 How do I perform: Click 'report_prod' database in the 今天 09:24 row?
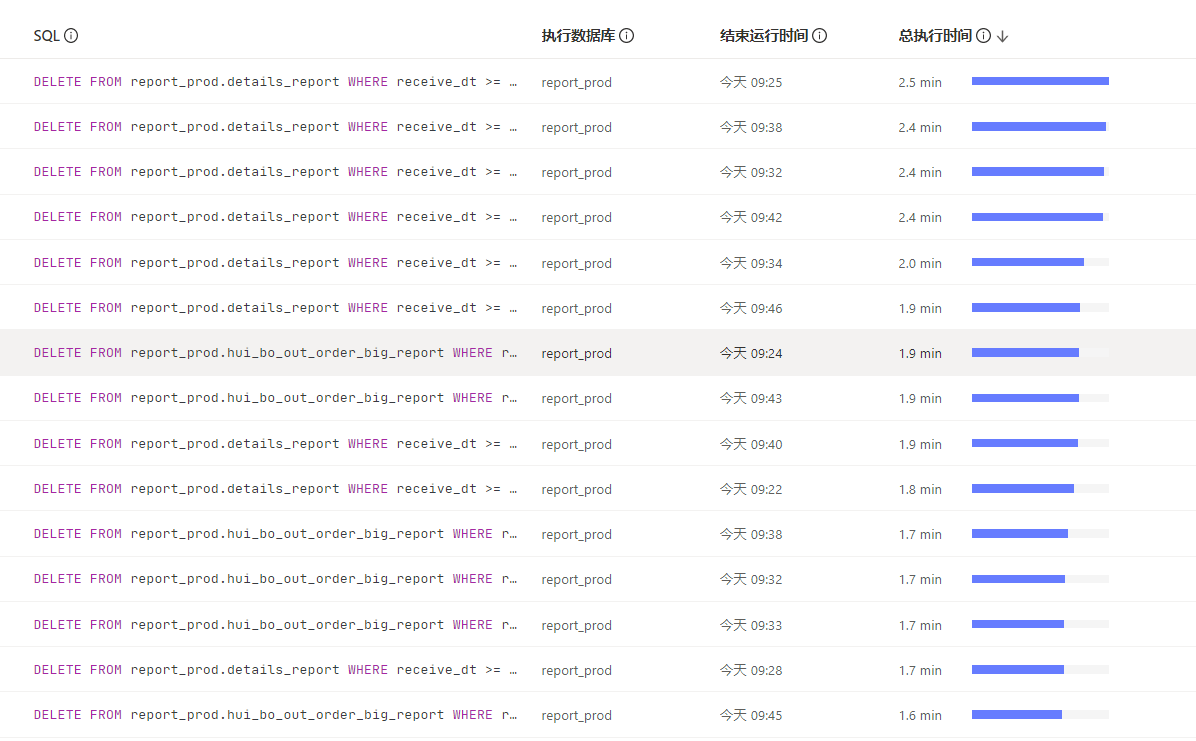click(577, 353)
